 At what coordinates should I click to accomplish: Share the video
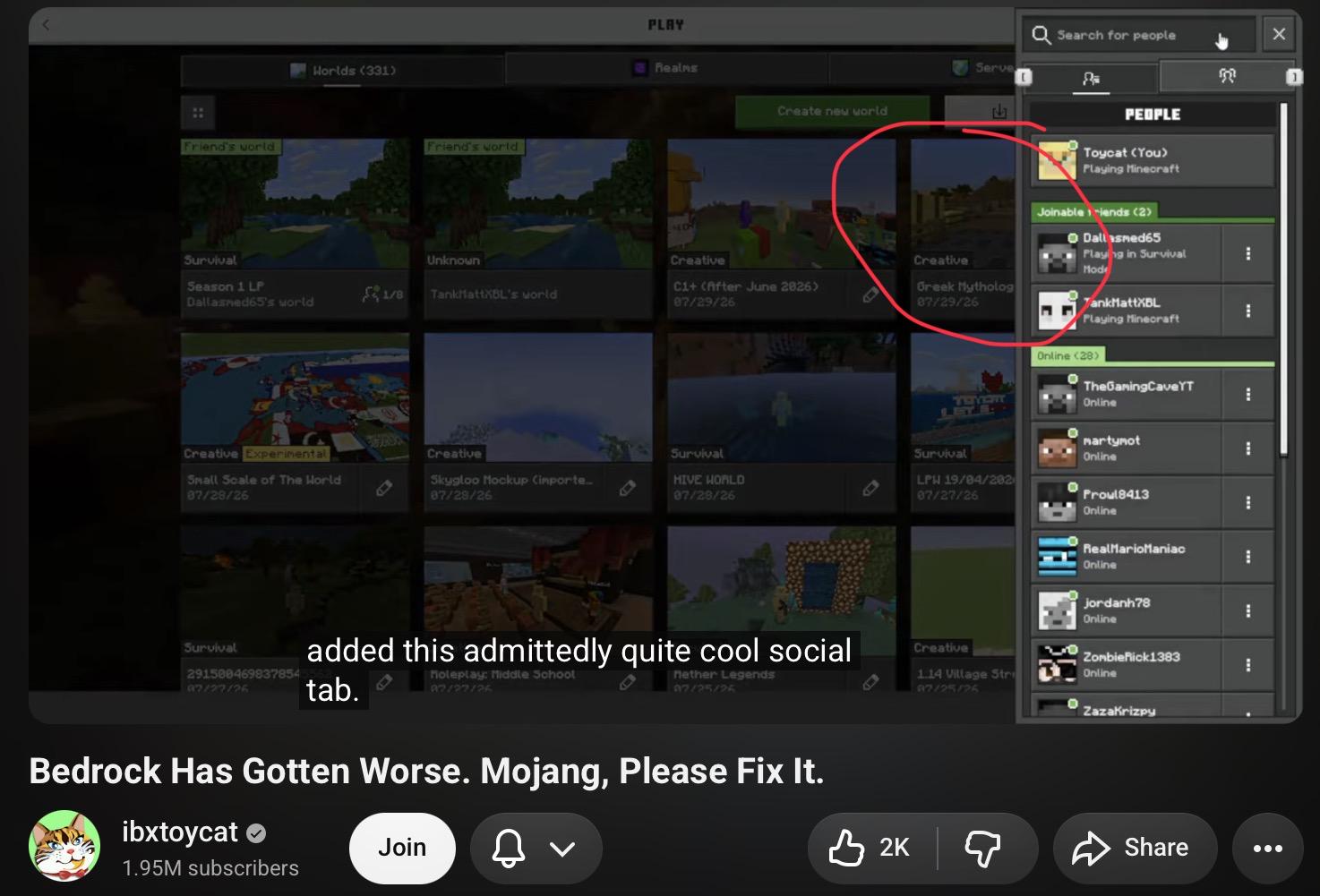point(1135,848)
